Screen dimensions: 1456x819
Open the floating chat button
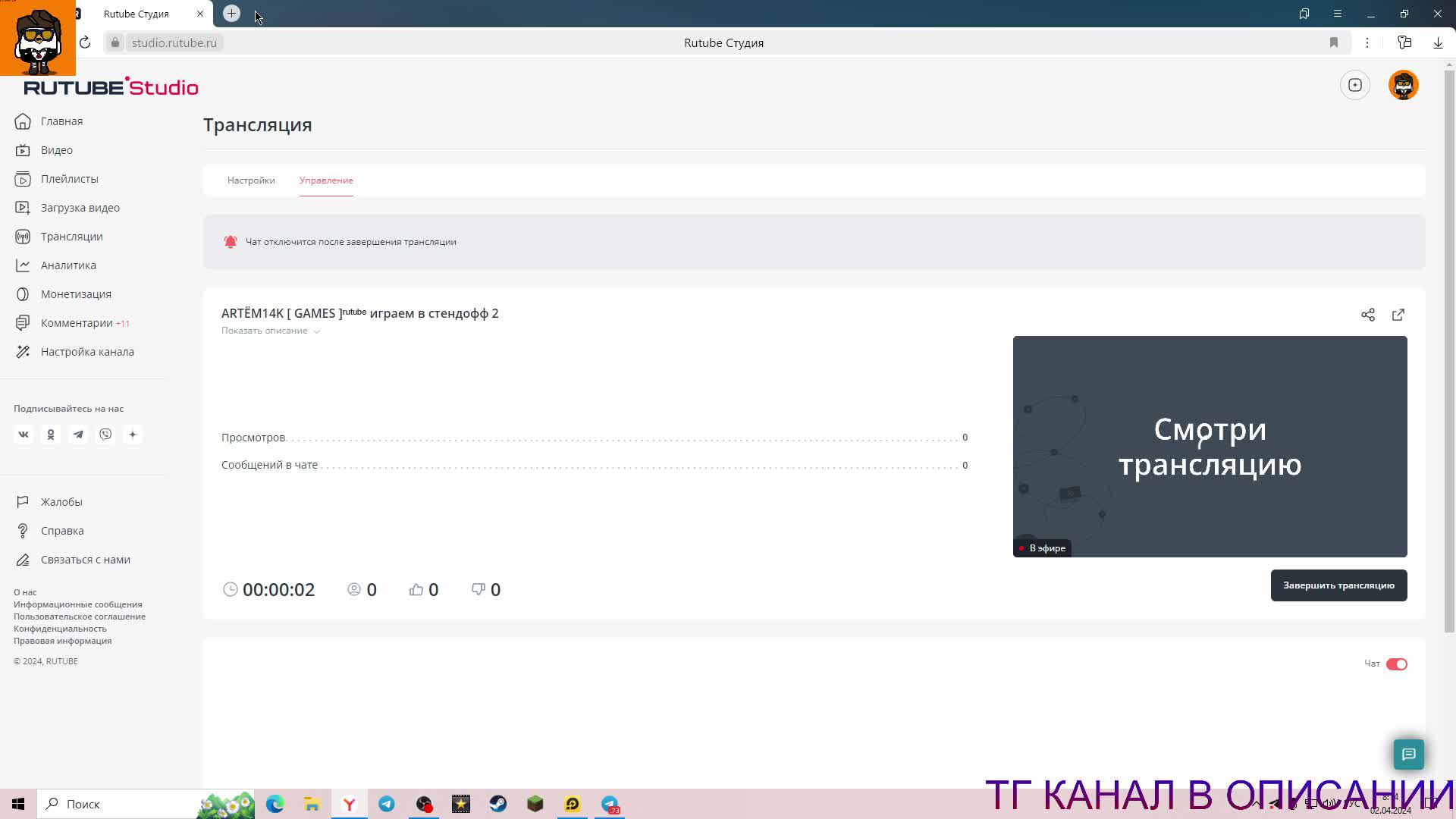click(x=1409, y=755)
